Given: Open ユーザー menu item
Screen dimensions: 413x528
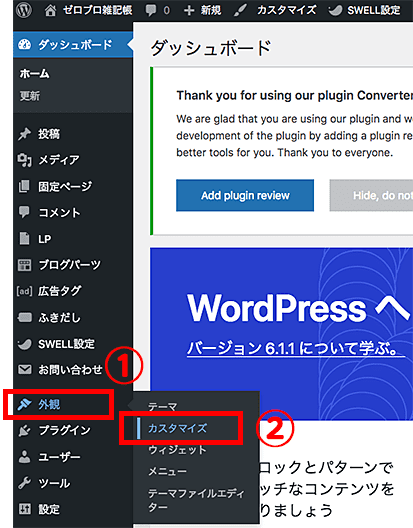Looking at the screenshot, I should click(59, 457).
